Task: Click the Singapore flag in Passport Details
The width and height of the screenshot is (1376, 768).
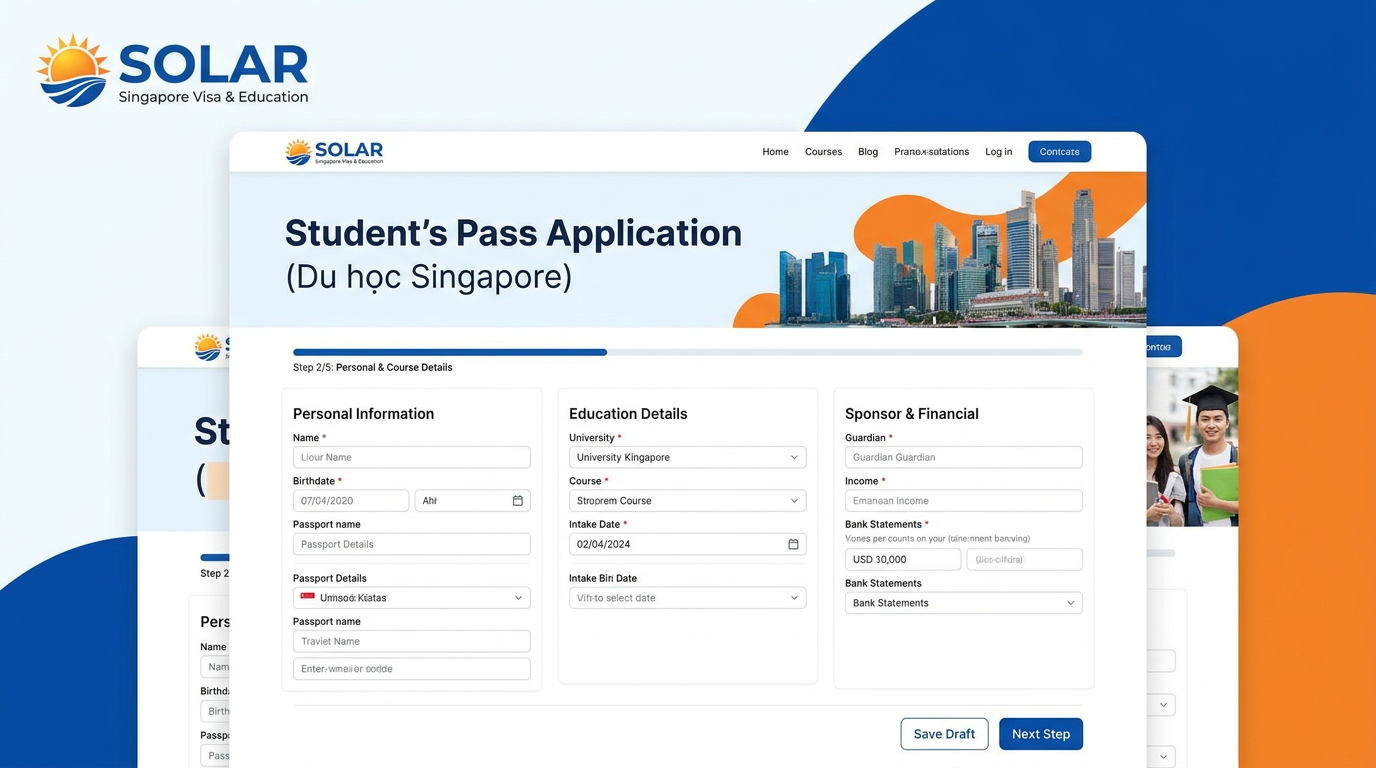Action: [307, 598]
